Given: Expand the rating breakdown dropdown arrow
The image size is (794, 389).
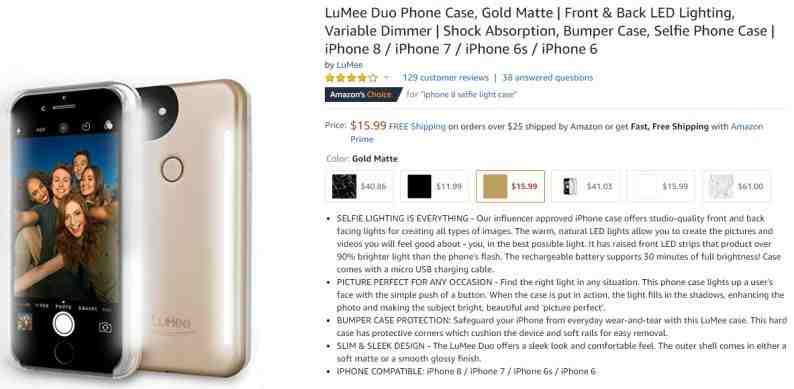Looking at the screenshot, I should tap(386, 77).
